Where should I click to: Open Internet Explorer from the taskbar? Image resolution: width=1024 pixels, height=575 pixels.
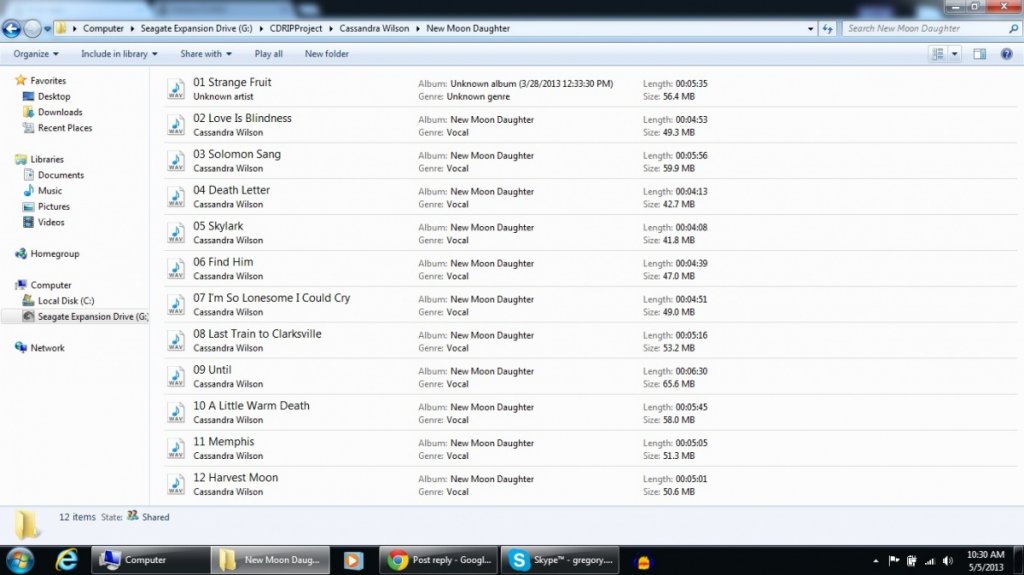click(67, 560)
